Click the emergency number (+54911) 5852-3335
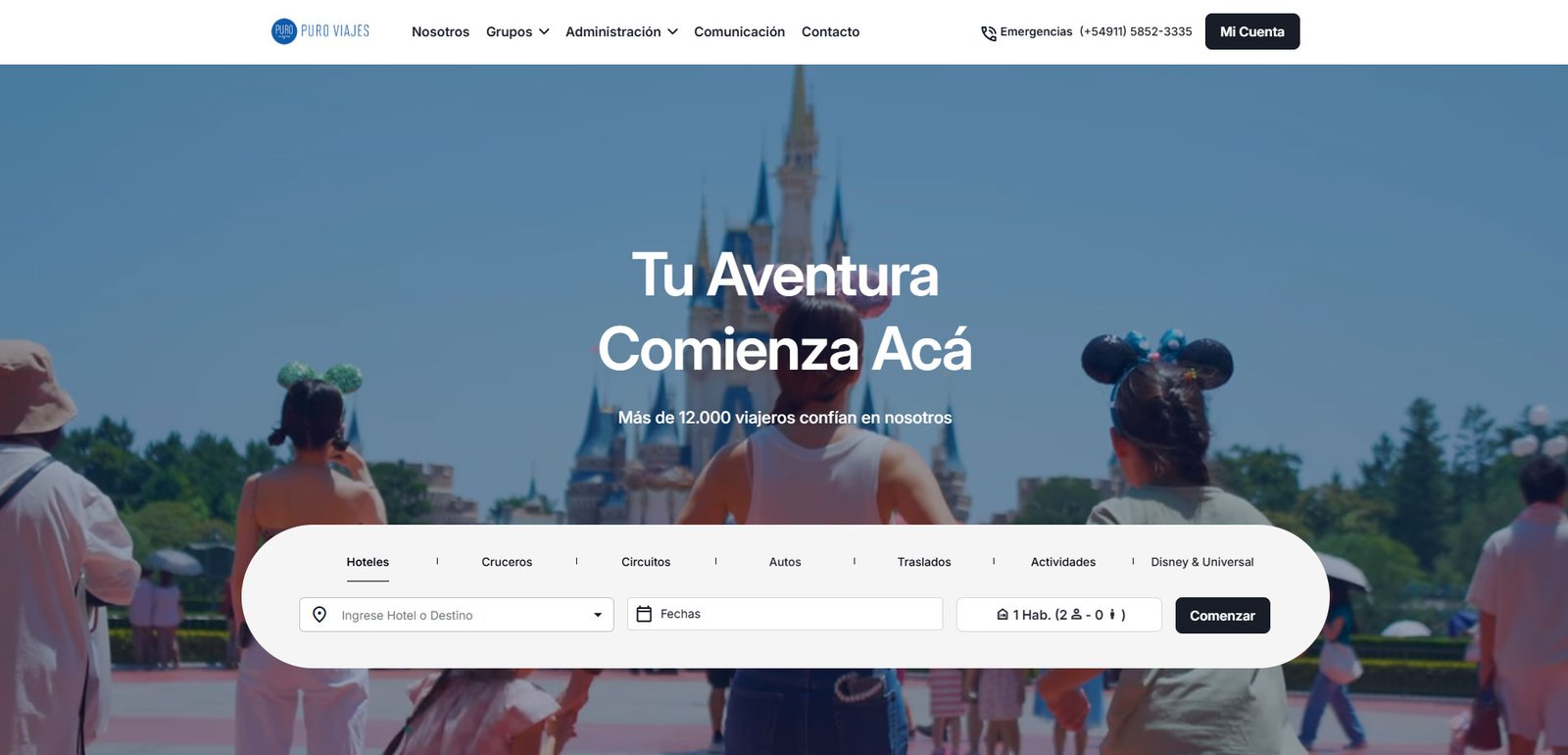 1136,31
